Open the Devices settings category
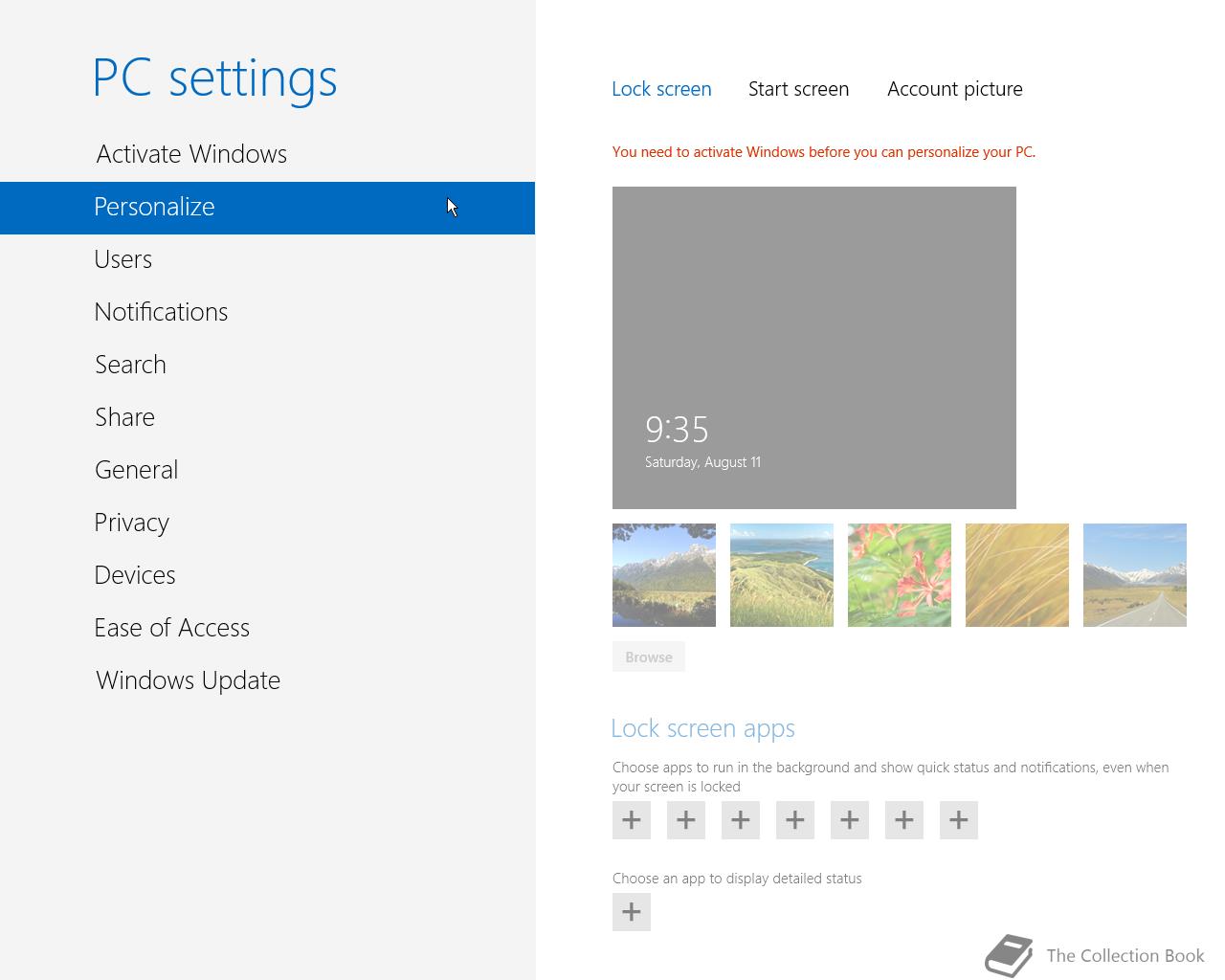 coord(267,575)
